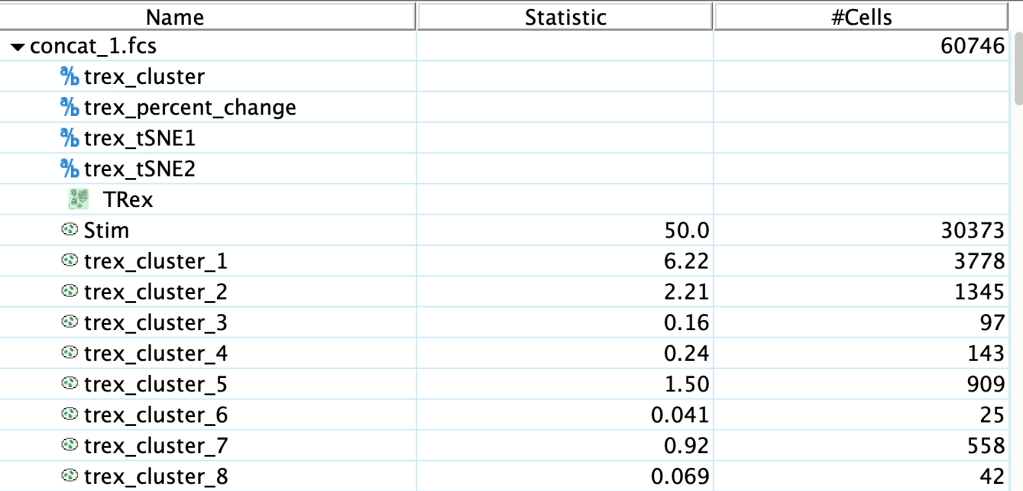
Task: Click the Stim gate icon
Action: pos(69,231)
